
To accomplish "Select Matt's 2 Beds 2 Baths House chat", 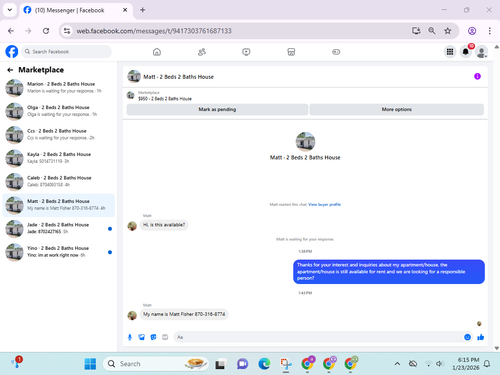I will point(59,205).
